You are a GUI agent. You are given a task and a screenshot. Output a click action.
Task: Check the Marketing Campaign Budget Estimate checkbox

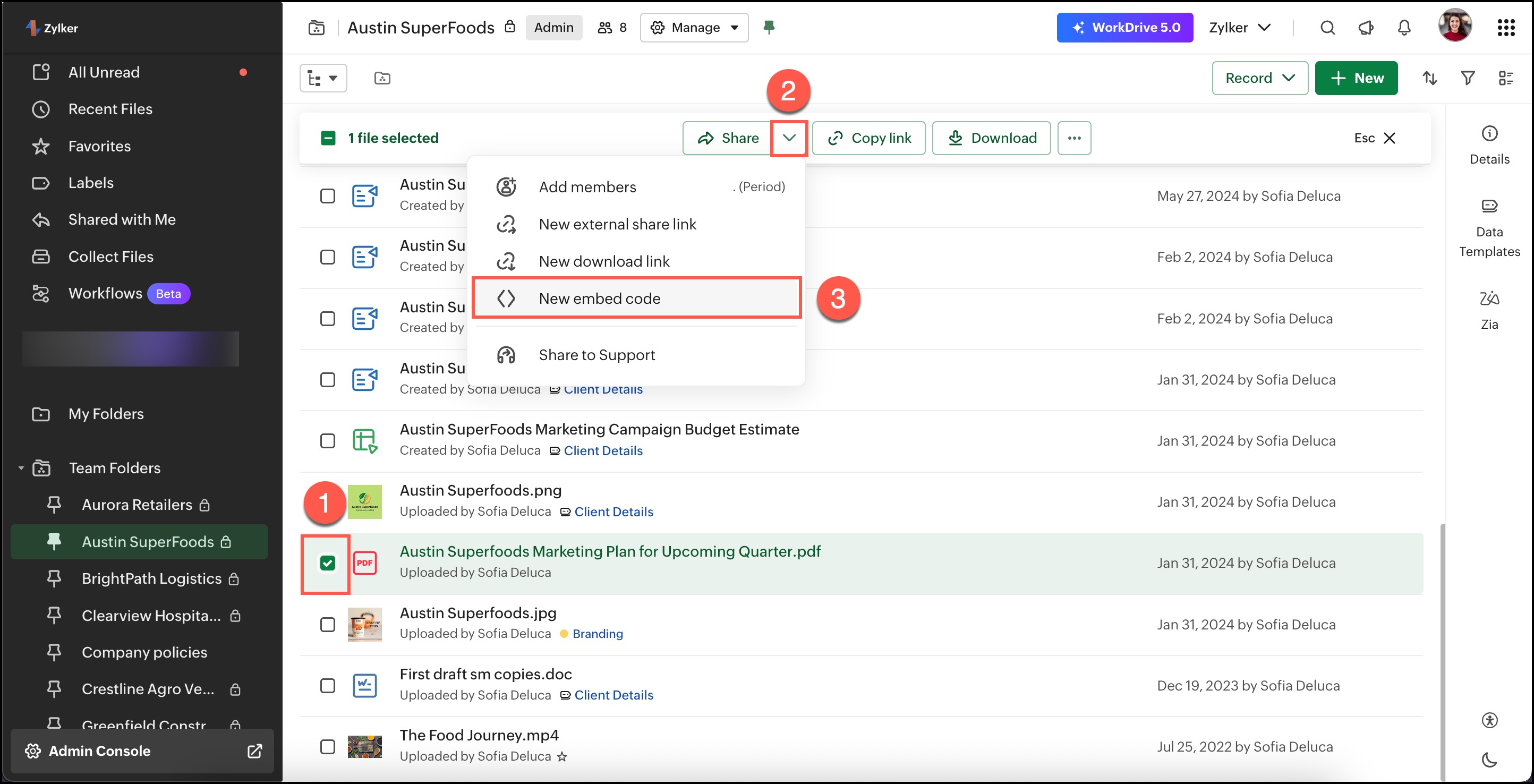click(x=328, y=441)
